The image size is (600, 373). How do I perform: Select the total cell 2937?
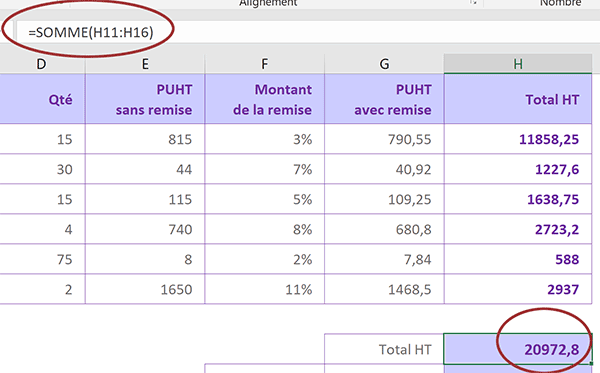click(x=518, y=289)
